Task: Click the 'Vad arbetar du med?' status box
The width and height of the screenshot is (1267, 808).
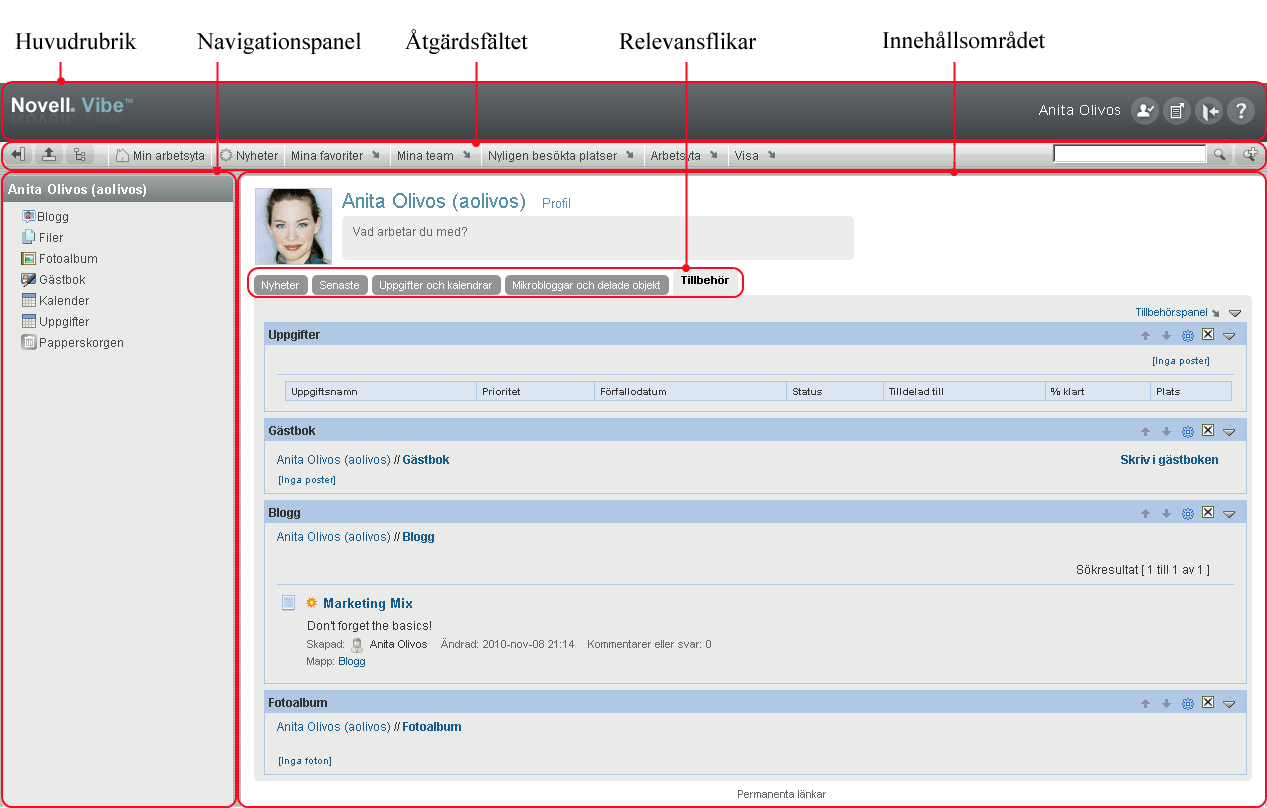Action: click(598, 238)
